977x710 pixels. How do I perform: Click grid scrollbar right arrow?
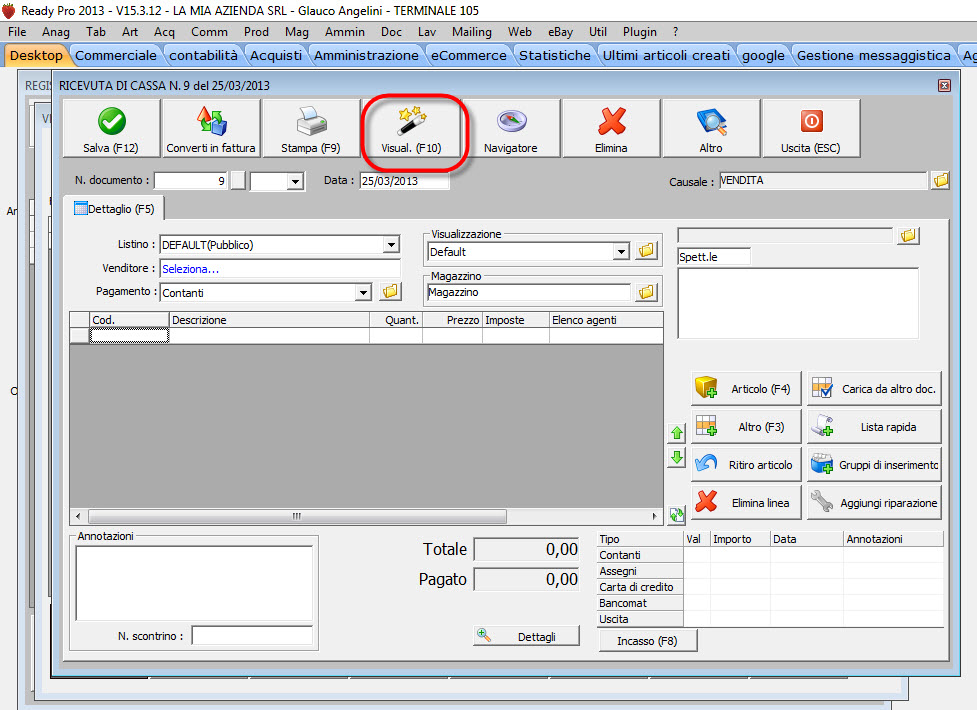tap(654, 516)
